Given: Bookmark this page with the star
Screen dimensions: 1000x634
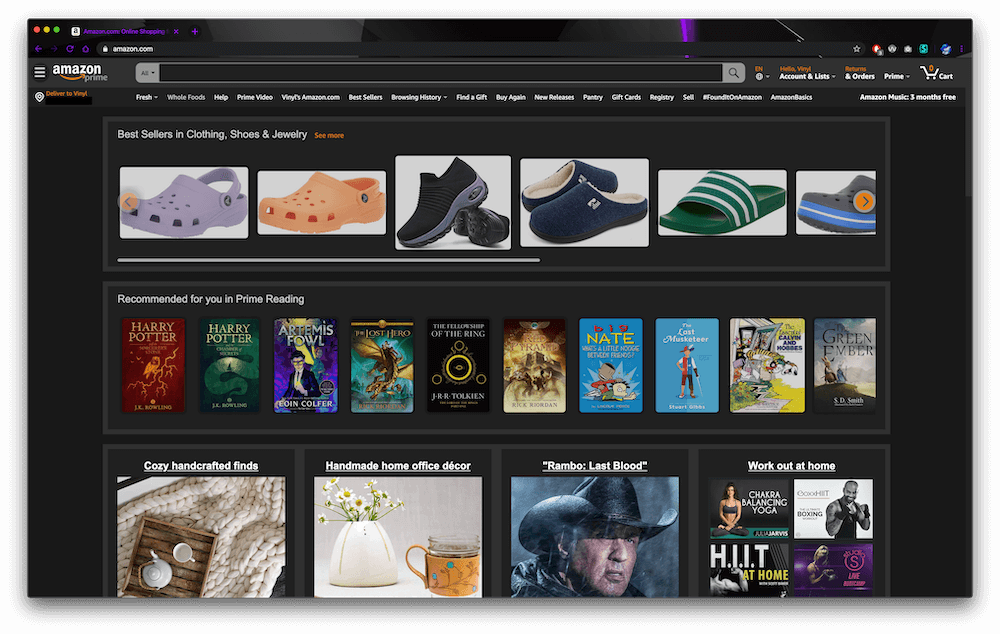Looking at the screenshot, I should click(x=857, y=48).
